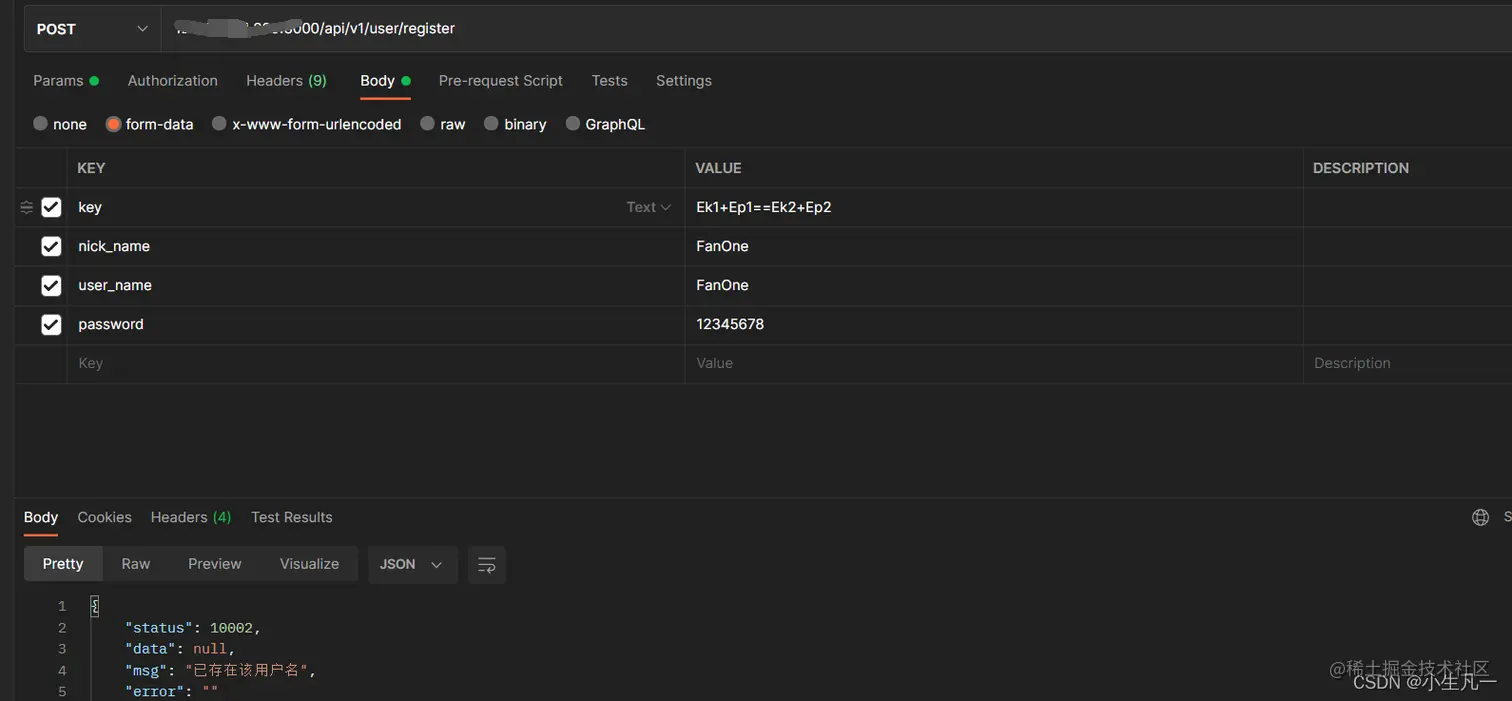Click the request URL field

[x=836, y=29]
